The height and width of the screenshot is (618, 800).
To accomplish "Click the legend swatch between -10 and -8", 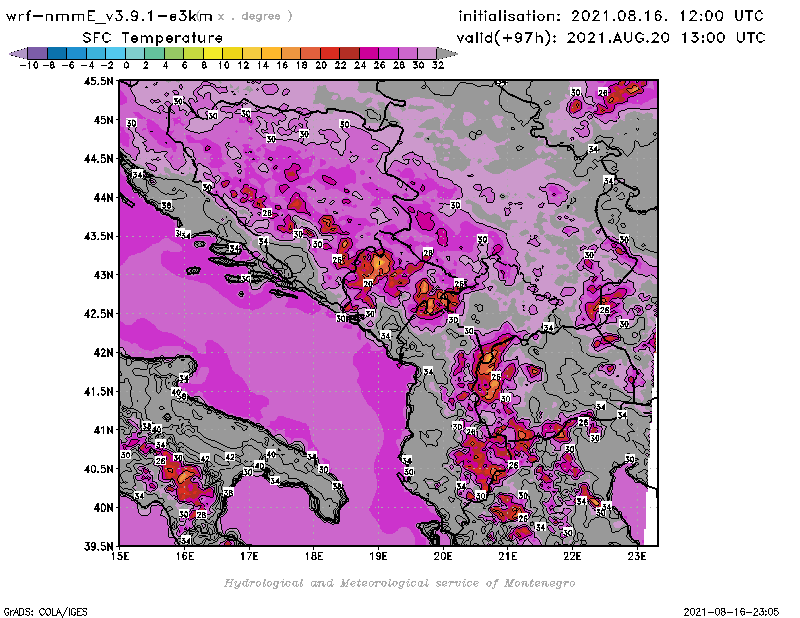I will (38, 53).
